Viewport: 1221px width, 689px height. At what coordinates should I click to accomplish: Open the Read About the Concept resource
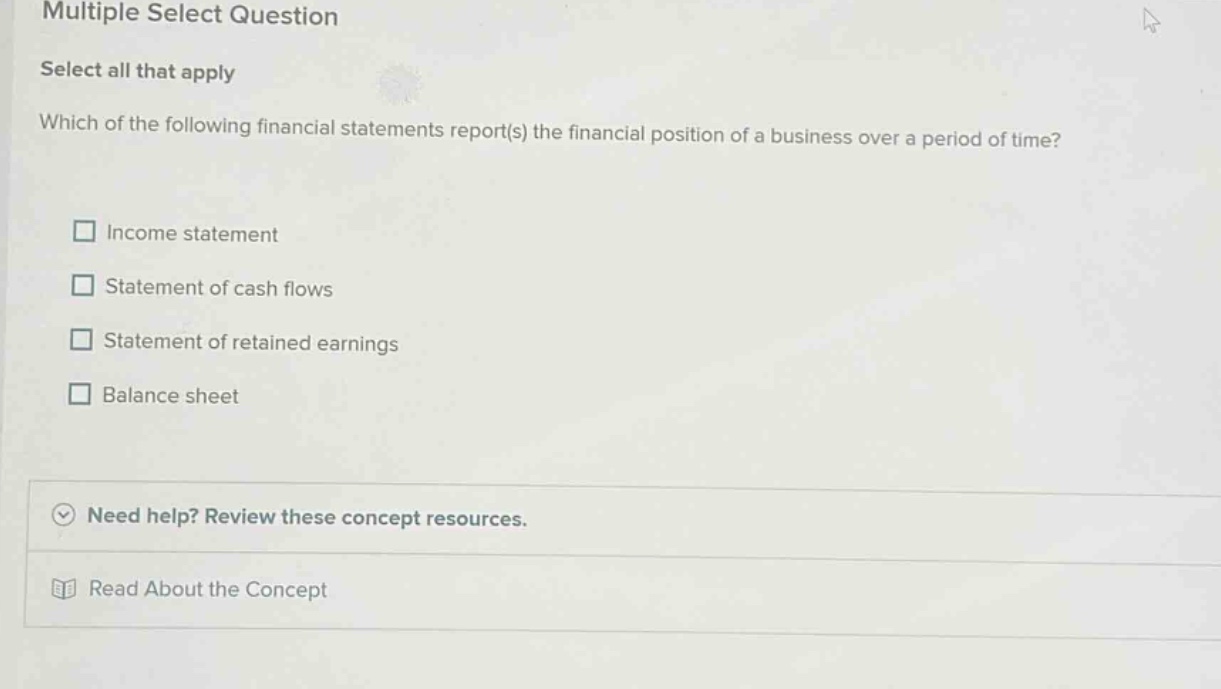pos(206,589)
